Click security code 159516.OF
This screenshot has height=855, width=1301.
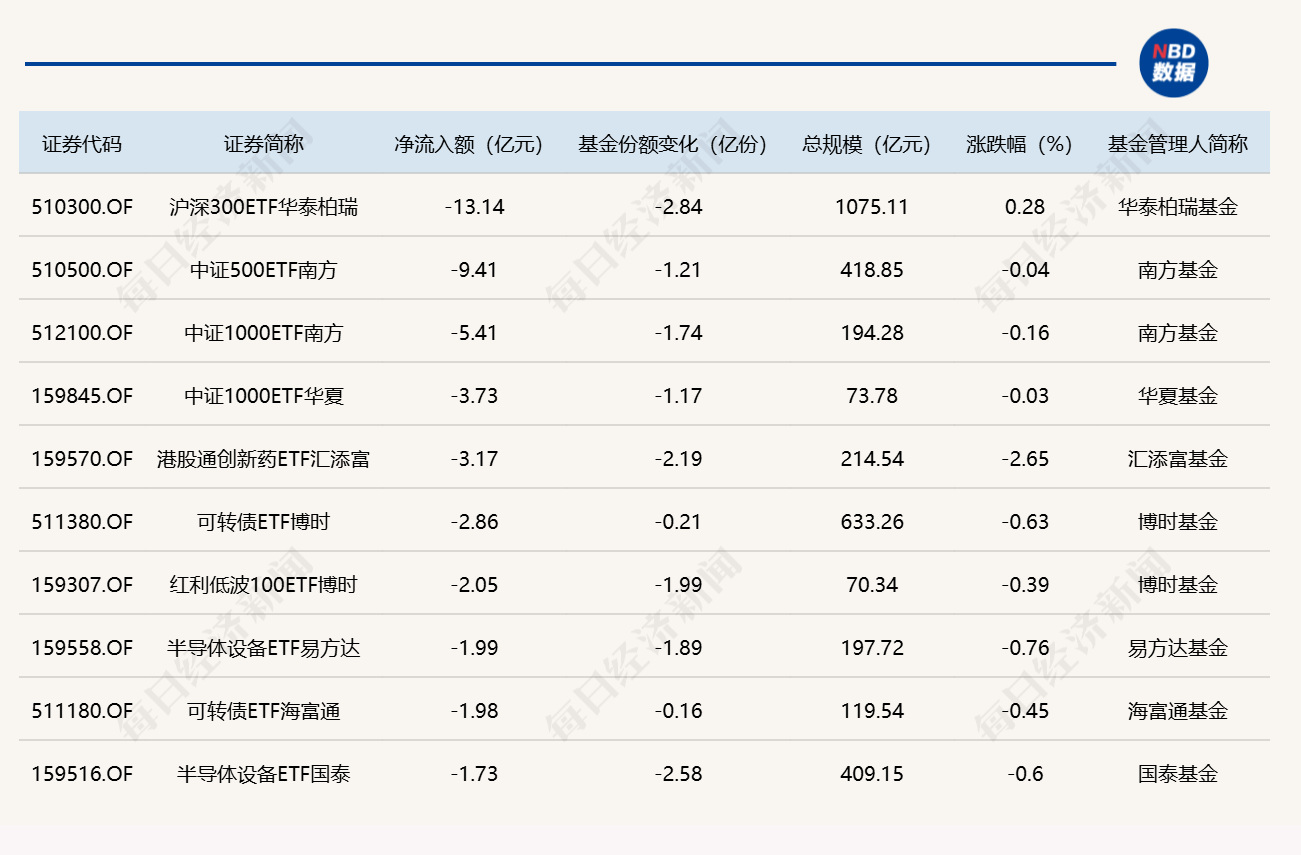(82, 774)
